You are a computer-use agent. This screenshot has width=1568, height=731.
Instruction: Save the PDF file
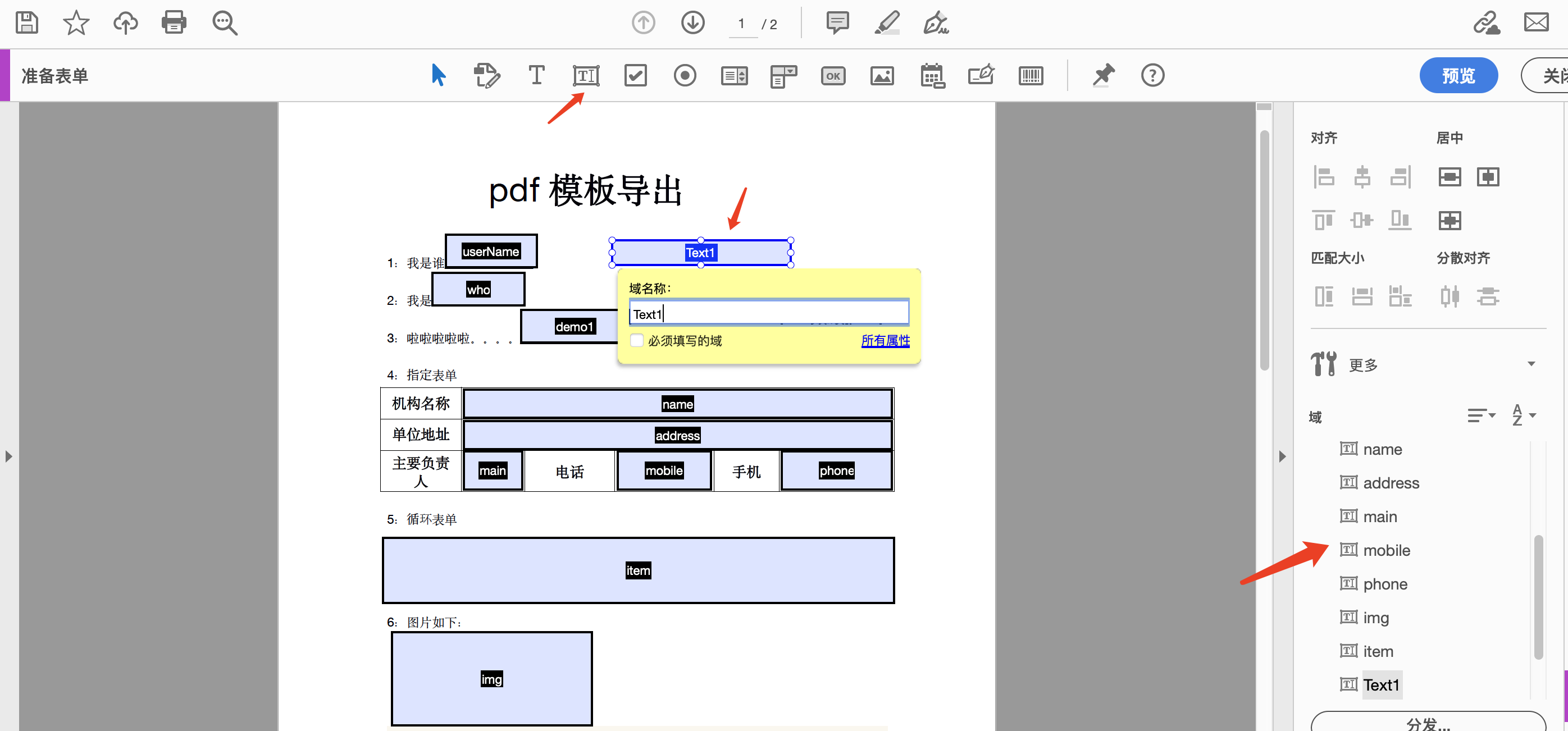click(26, 22)
